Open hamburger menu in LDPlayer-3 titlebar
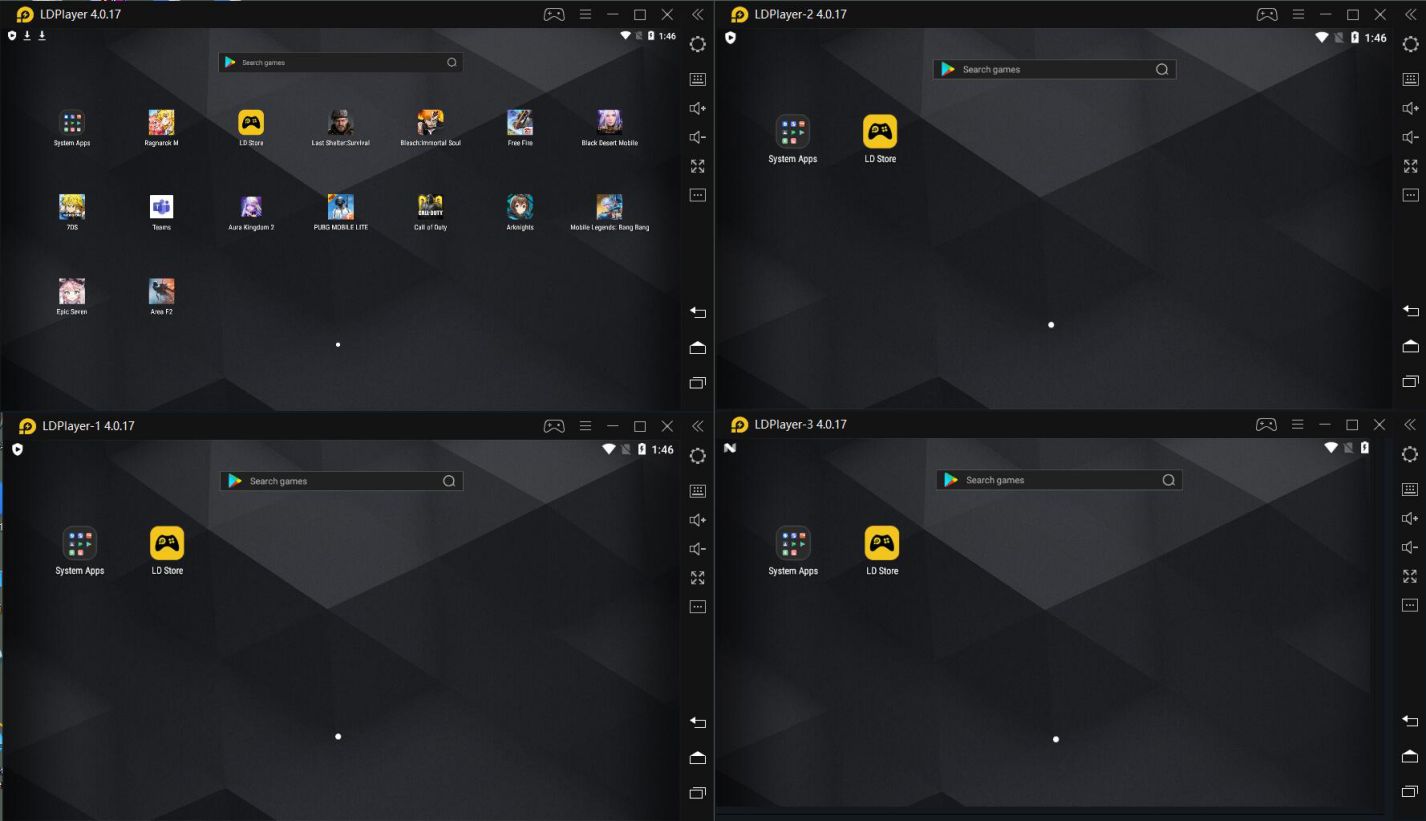This screenshot has height=821, width=1426. click(1298, 424)
